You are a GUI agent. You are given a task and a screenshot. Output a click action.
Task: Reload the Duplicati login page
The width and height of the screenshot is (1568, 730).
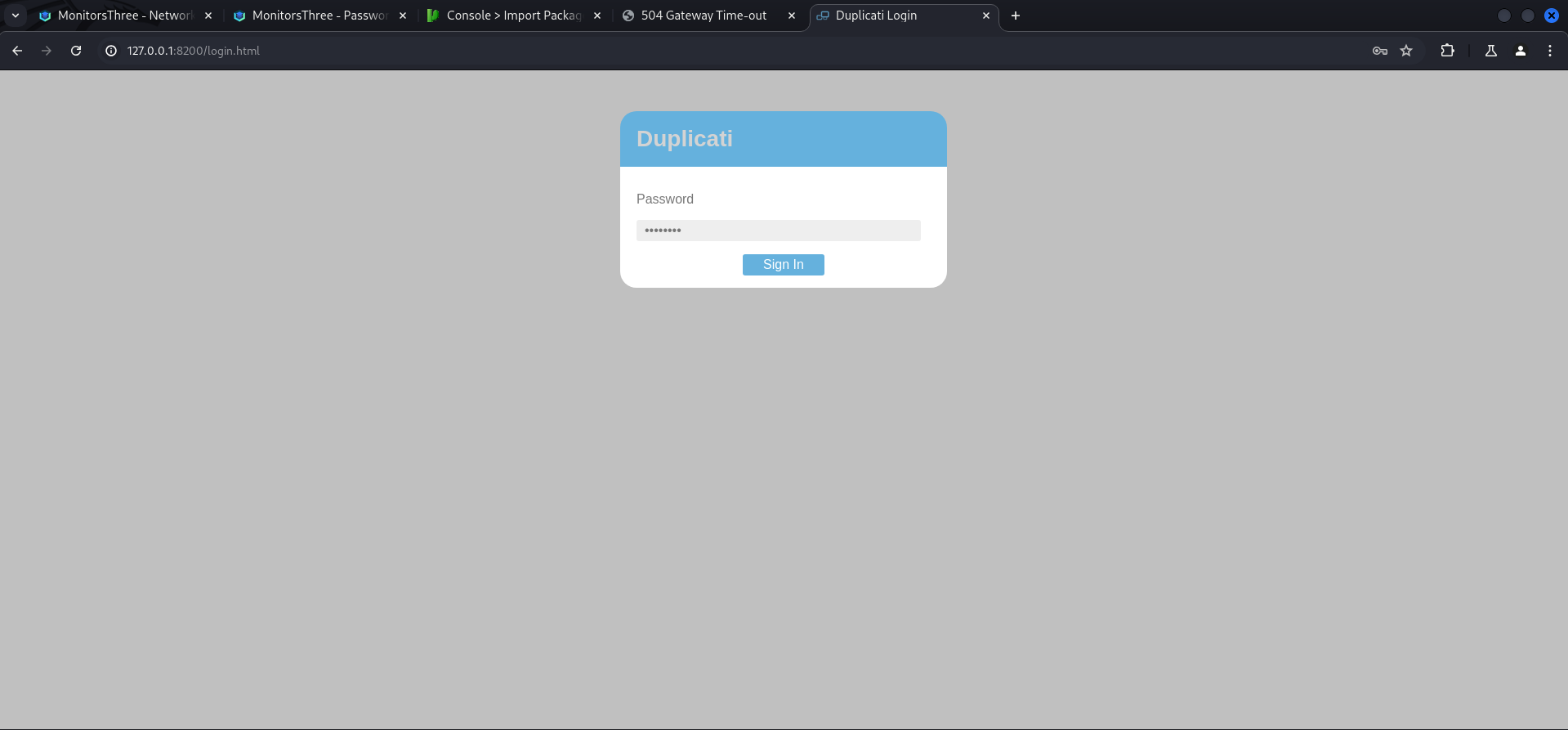pos(76,51)
